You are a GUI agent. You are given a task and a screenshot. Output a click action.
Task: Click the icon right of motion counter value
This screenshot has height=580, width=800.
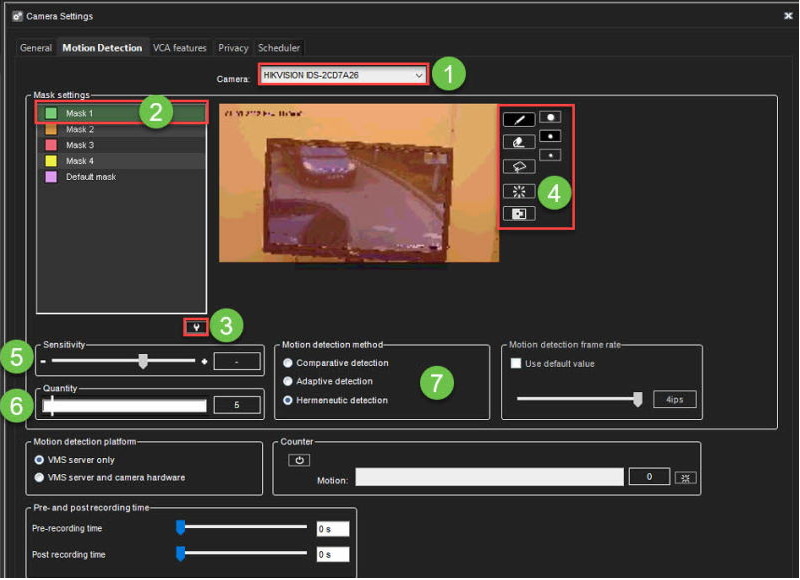coord(684,478)
